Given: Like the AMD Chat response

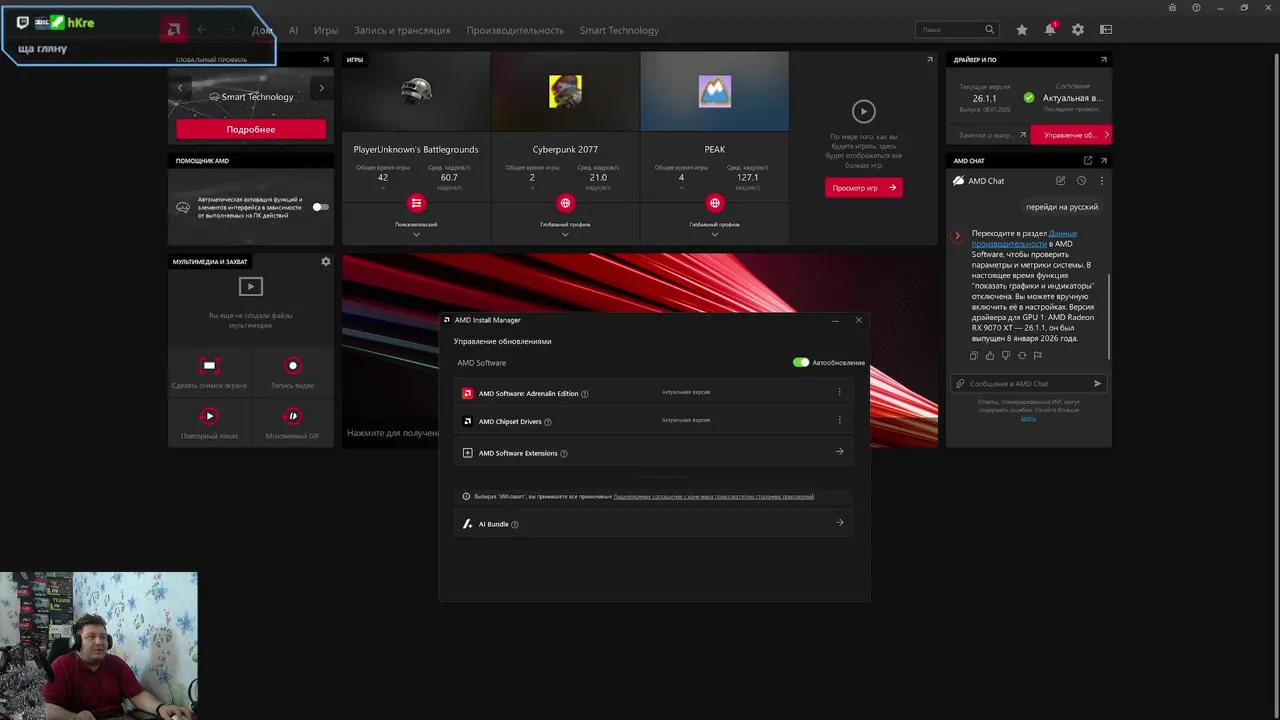Looking at the screenshot, I should point(990,355).
